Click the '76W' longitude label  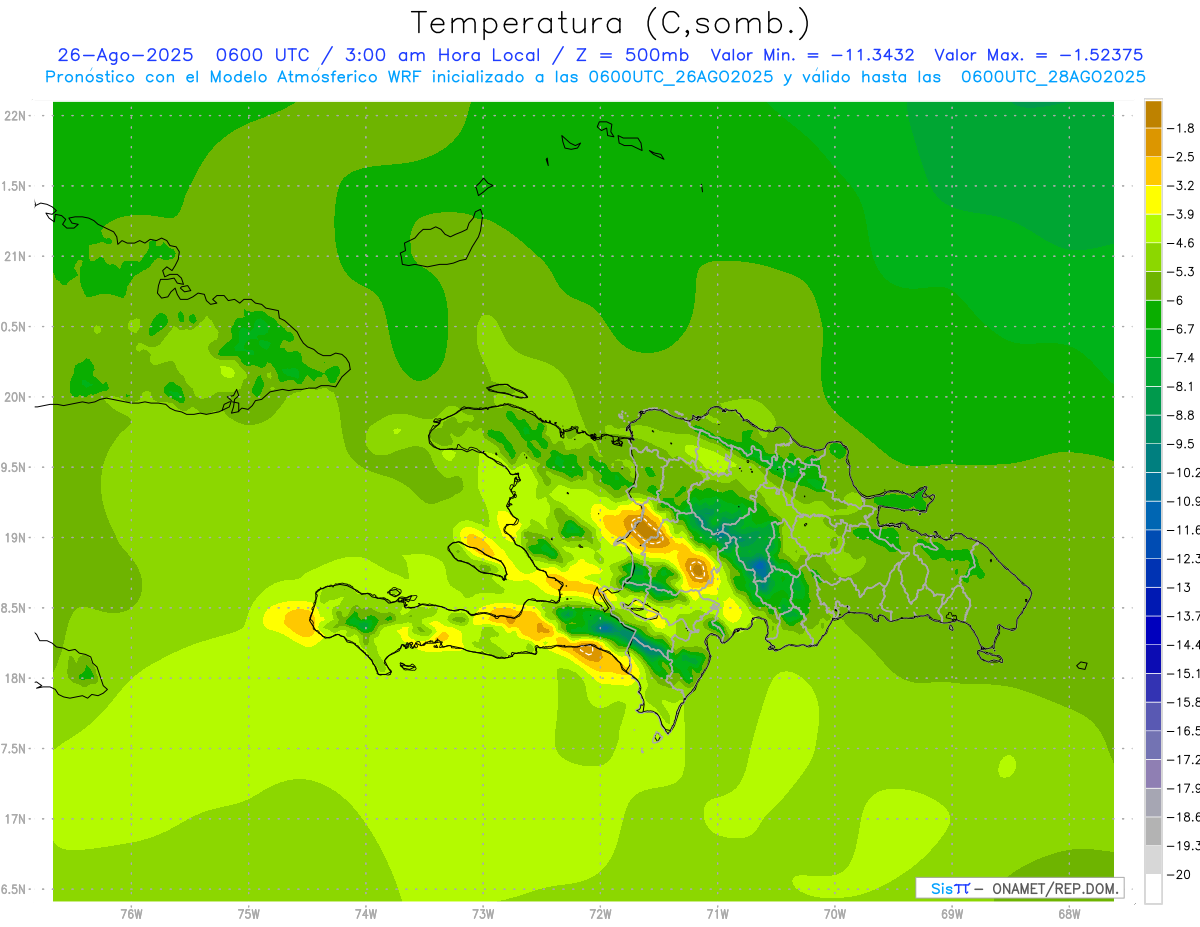[x=131, y=914]
